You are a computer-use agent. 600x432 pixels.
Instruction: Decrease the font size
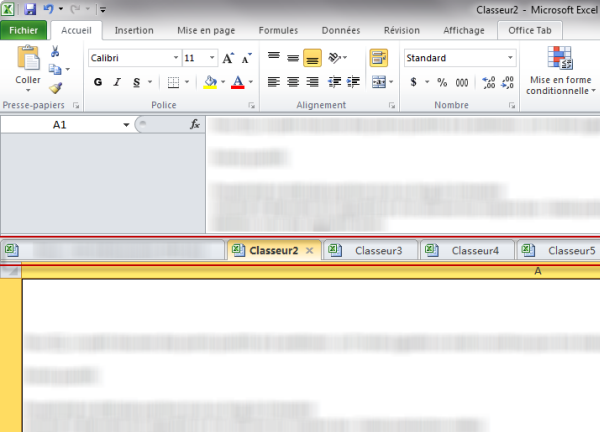click(x=247, y=58)
